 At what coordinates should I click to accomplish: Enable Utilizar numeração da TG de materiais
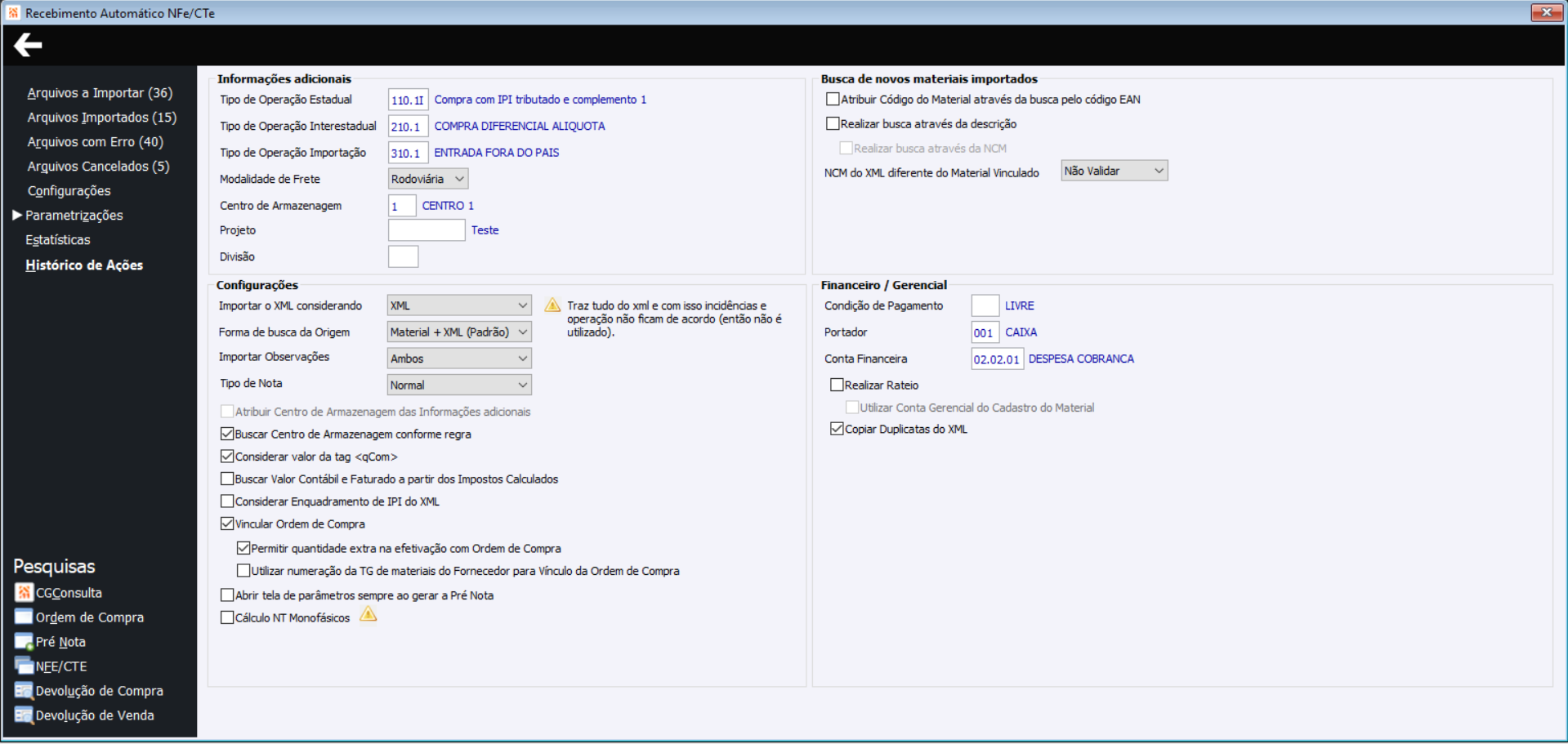[x=243, y=570]
